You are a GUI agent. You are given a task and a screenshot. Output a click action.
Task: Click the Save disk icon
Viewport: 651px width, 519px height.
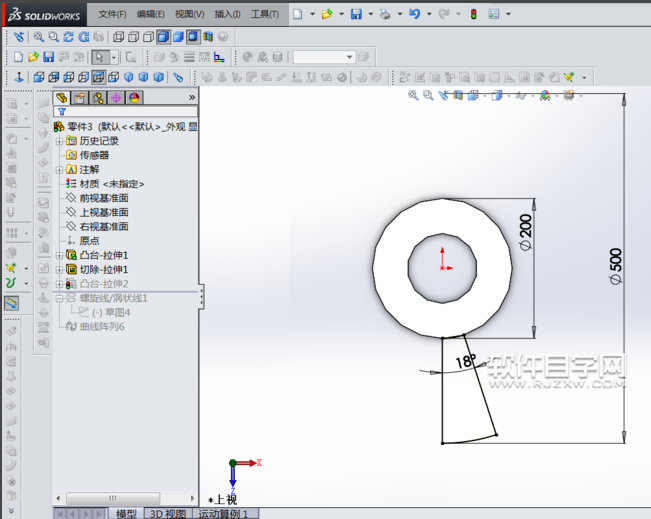pos(356,14)
